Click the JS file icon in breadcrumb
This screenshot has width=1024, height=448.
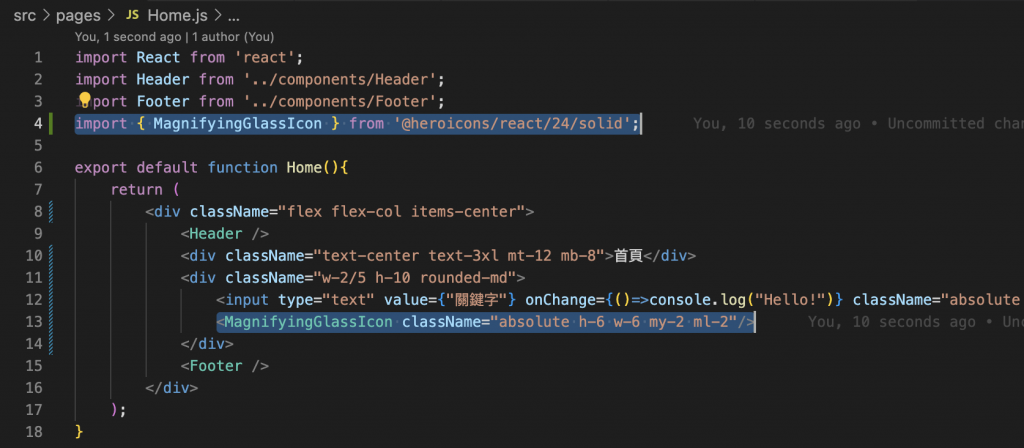(x=133, y=15)
